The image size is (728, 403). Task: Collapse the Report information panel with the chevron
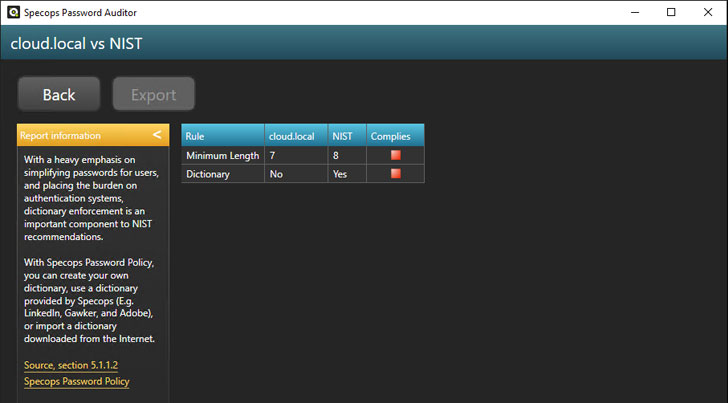tap(157, 135)
